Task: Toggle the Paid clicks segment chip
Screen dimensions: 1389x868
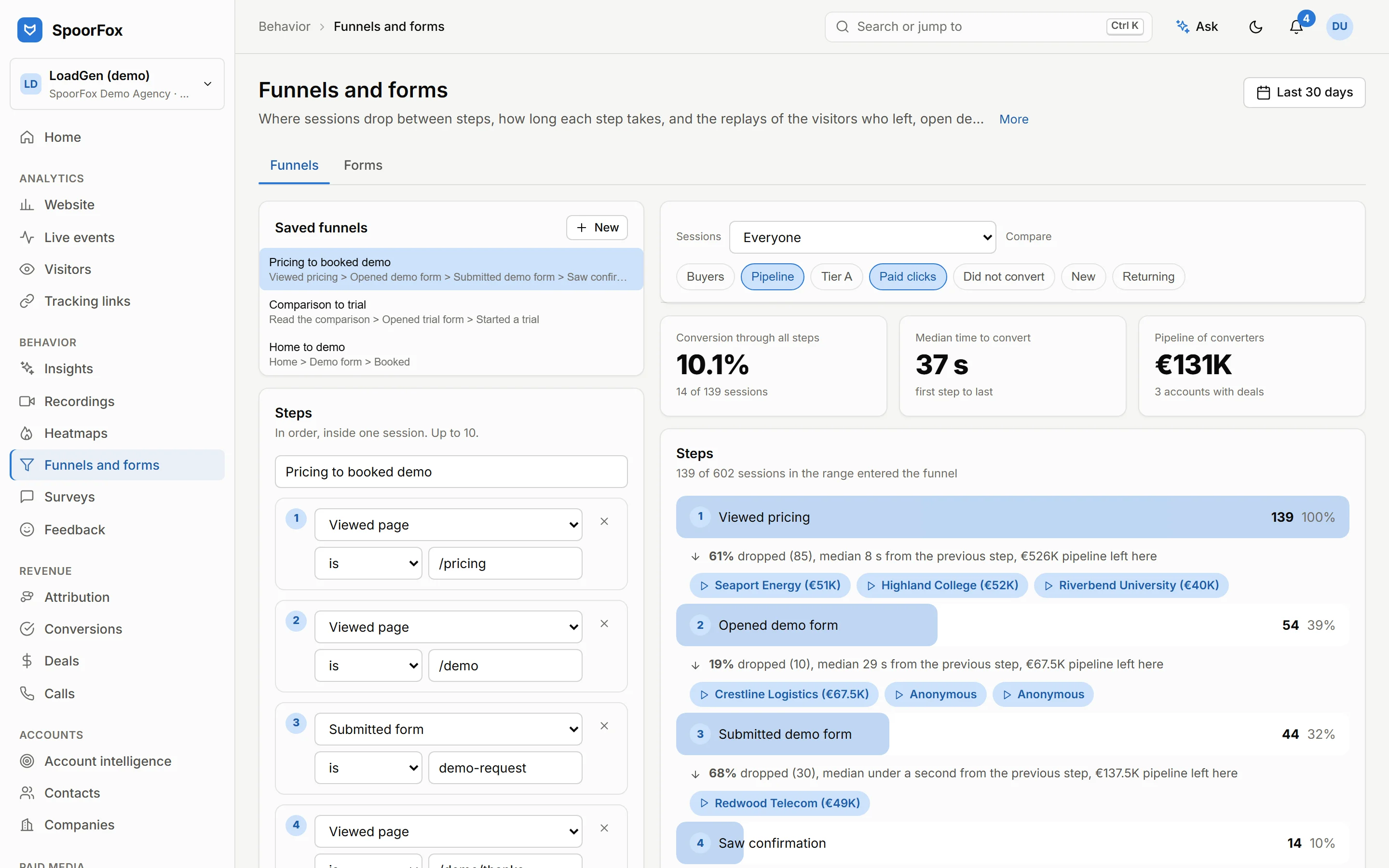Action: (x=908, y=277)
